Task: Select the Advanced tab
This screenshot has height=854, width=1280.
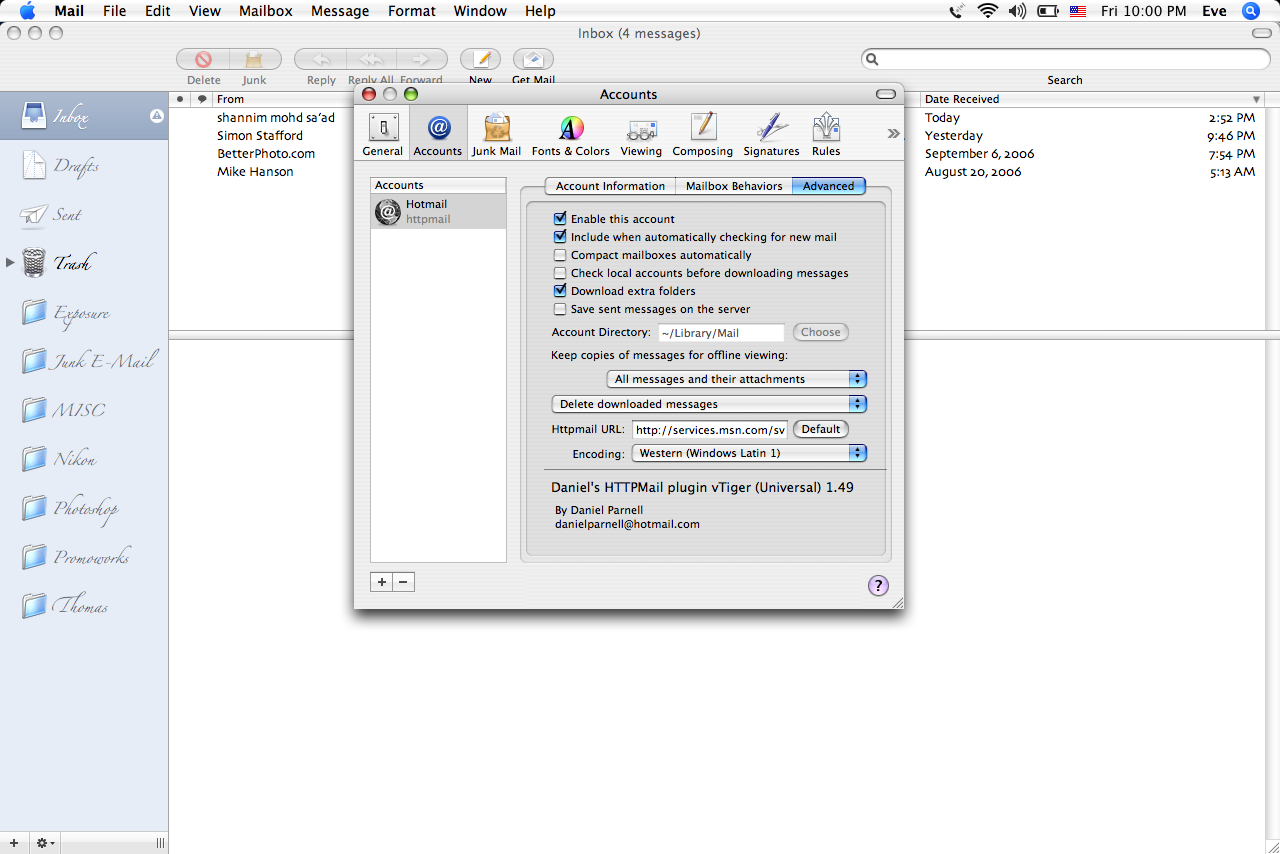Action: coord(829,186)
